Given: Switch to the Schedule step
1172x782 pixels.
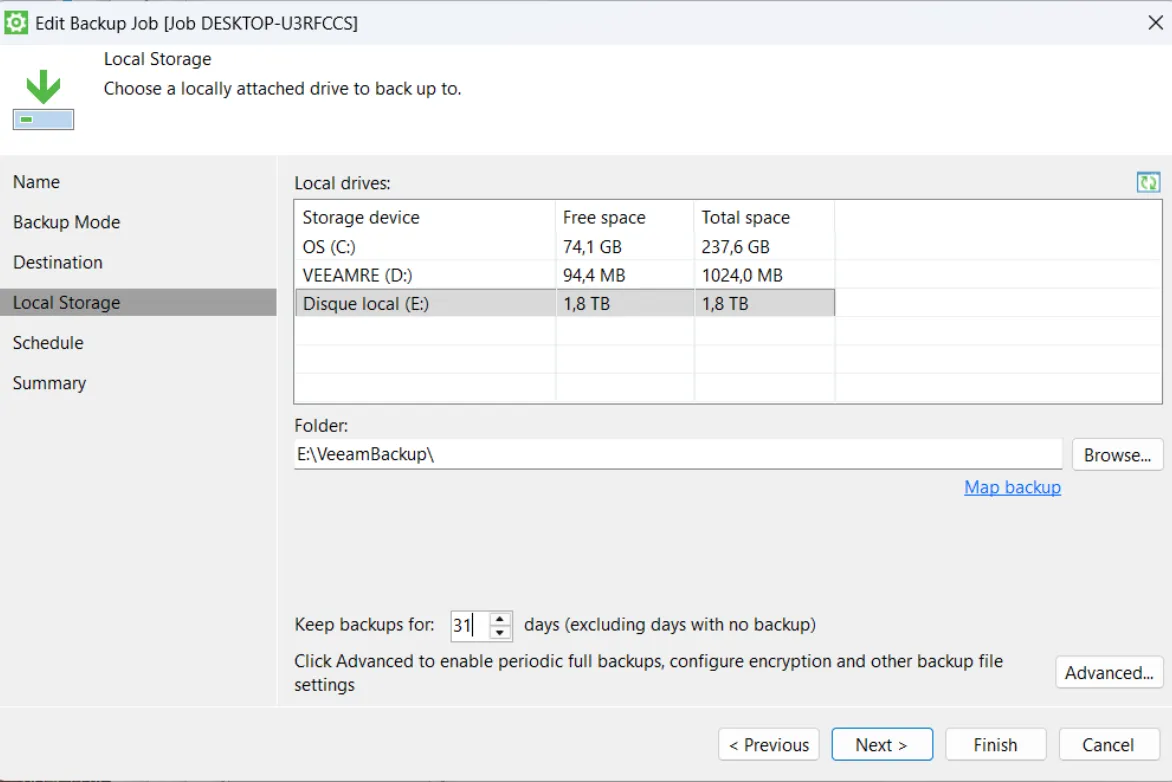Looking at the screenshot, I should click(48, 342).
